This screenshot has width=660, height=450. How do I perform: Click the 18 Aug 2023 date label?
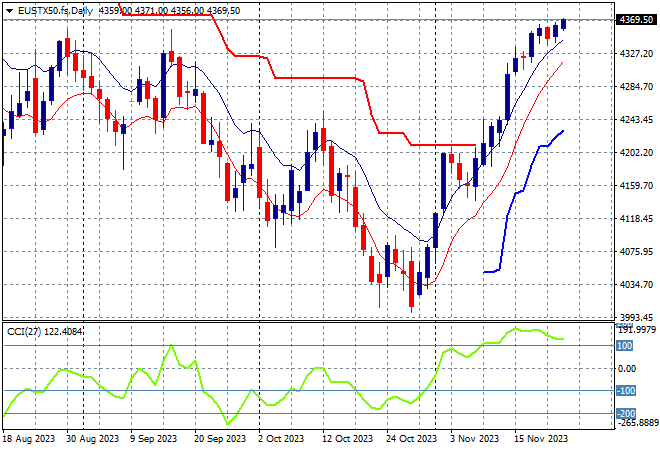(29, 439)
